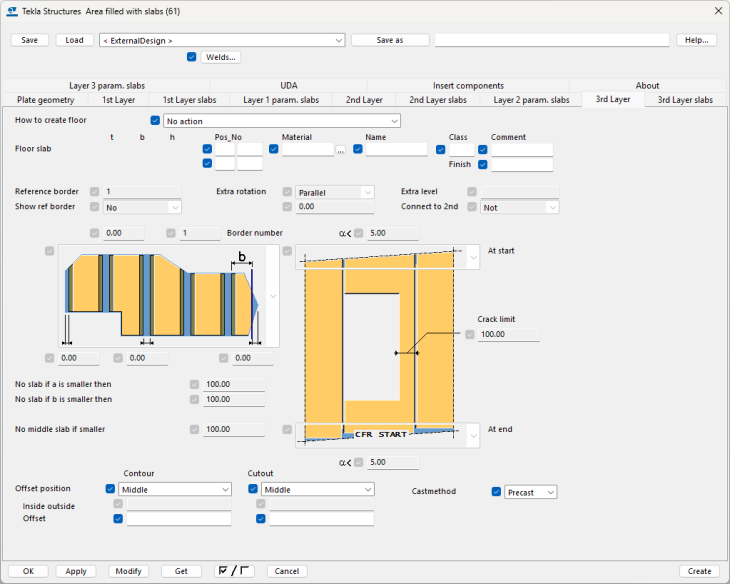The image size is (730, 584).
Task: Click the At start edge shape picture
Action: [381, 257]
